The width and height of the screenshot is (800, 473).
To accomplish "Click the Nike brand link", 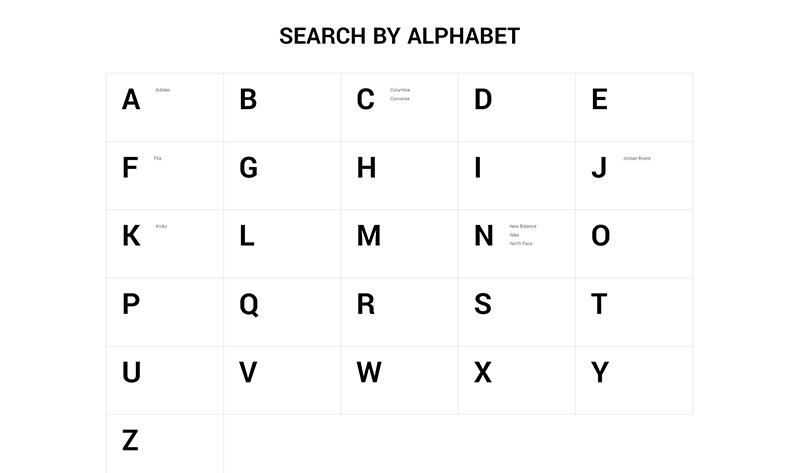I will tap(514, 235).
